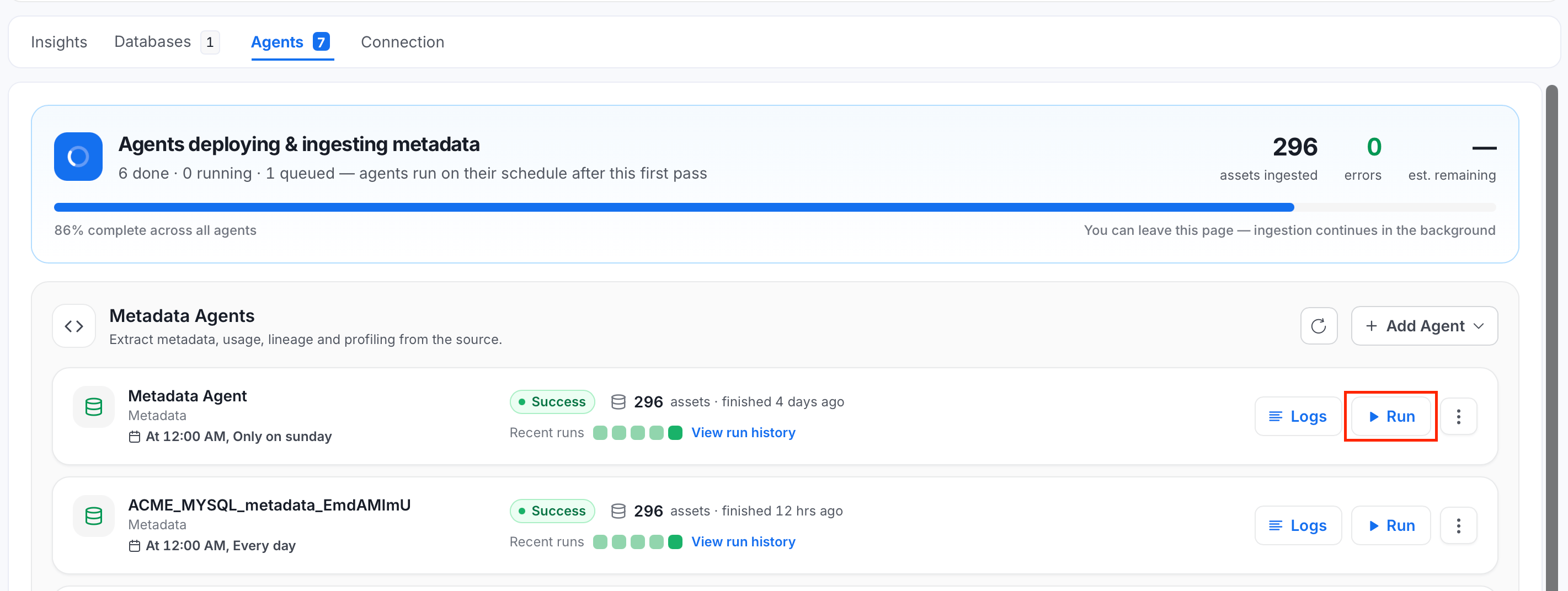1568x591 pixels.
Task: Click the Agents count badge "7"
Action: pyautogui.click(x=321, y=42)
